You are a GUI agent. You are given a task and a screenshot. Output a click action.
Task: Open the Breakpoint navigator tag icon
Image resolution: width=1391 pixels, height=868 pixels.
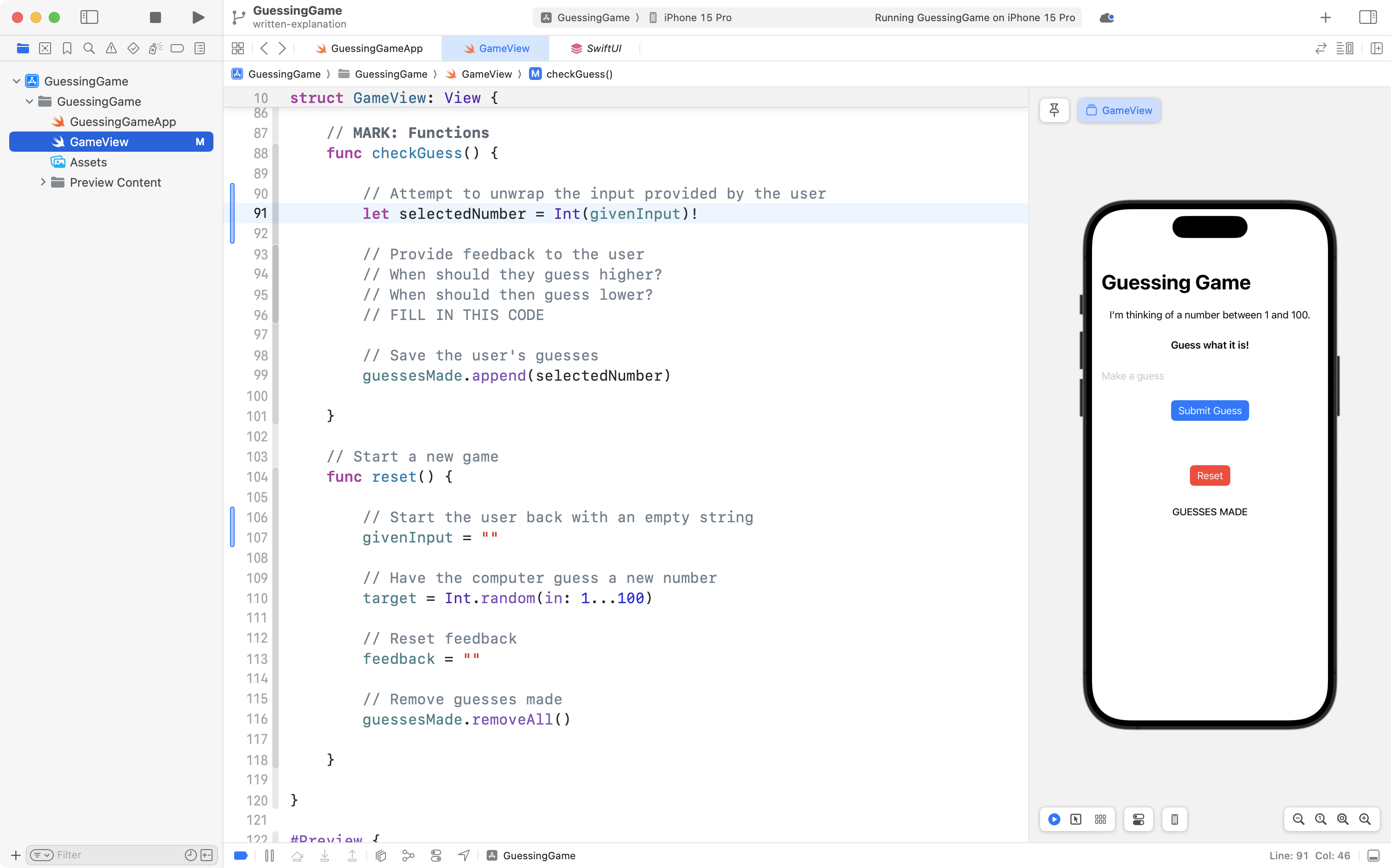(178, 48)
